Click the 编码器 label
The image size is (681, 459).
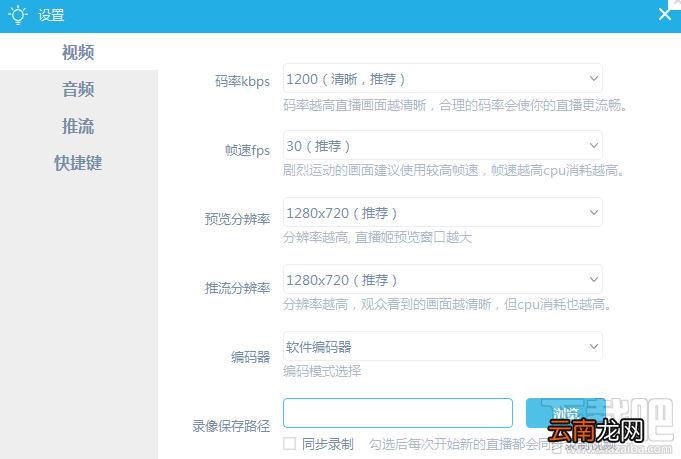point(250,357)
